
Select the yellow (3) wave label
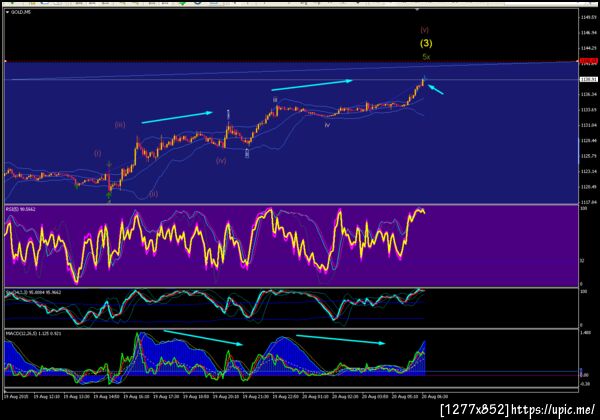426,43
